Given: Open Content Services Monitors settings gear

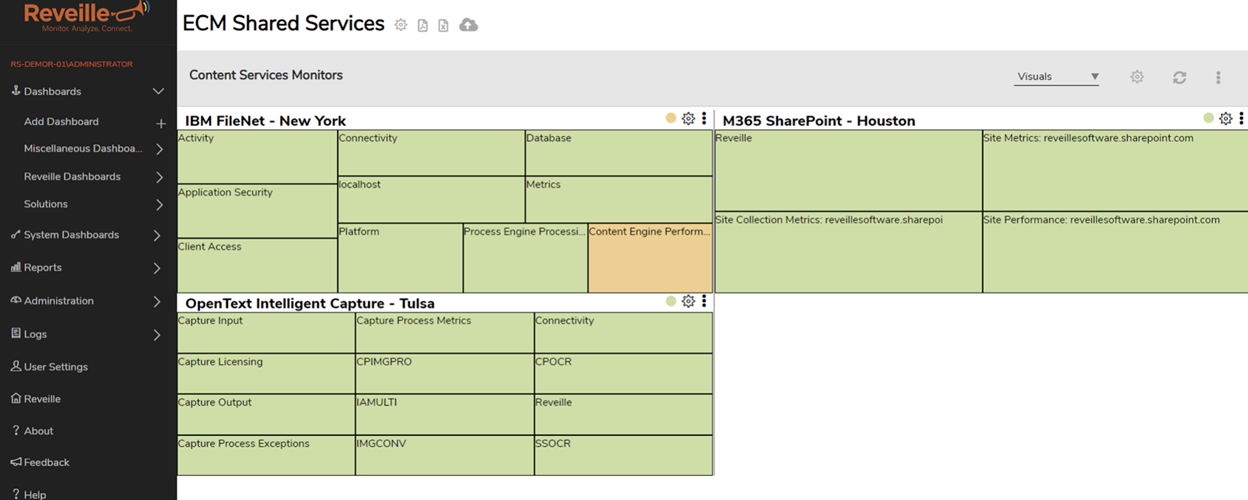Looking at the screenshot, I should [x=1137, y=77].
